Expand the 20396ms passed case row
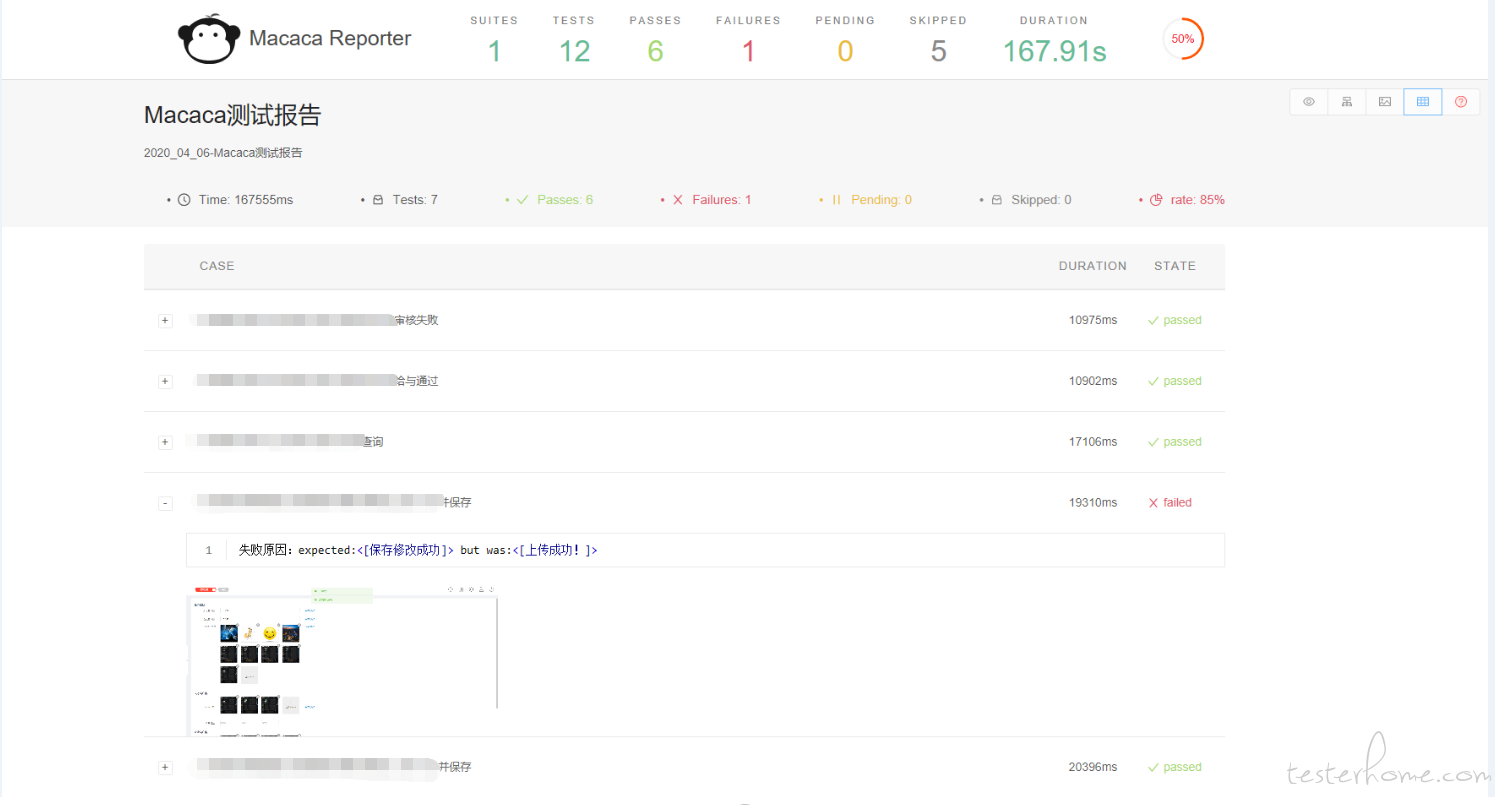Viewport: 1495px width, 805px height. pyautogui.click(x=165, y=768)
